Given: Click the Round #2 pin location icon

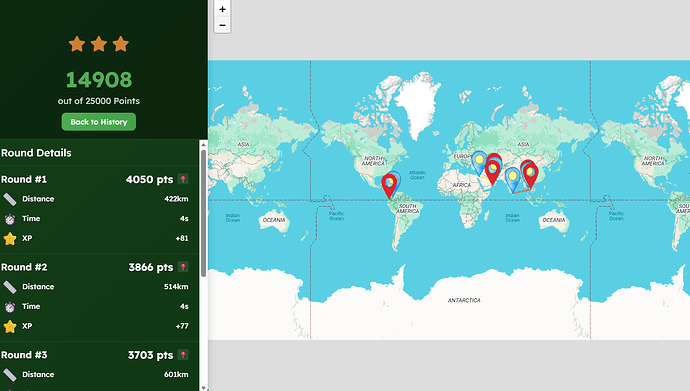Looking at the screenshot, I should [x=183, y=267].
